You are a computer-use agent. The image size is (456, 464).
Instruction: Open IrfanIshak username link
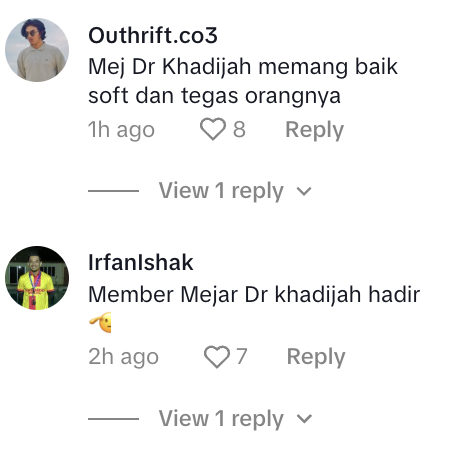click(141, 263)
